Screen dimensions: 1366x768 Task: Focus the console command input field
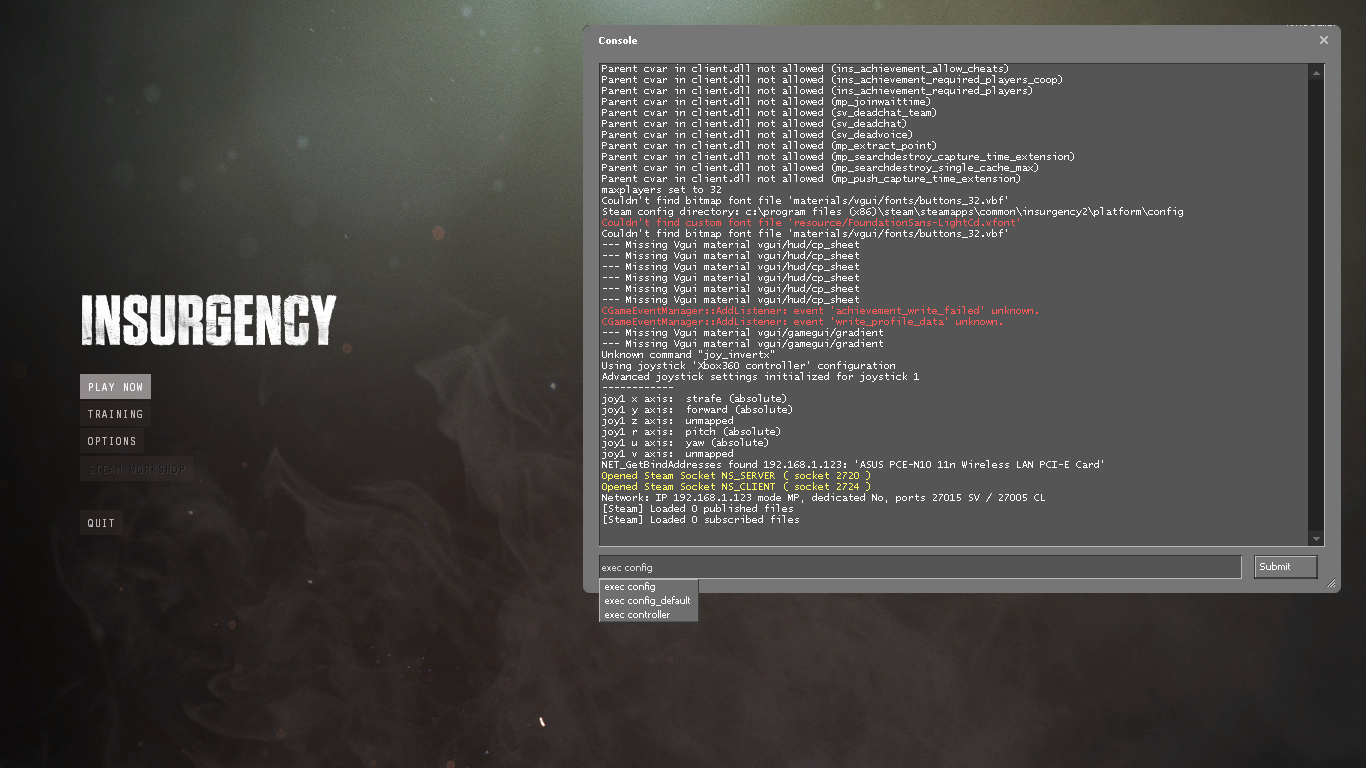click(920, 567)
